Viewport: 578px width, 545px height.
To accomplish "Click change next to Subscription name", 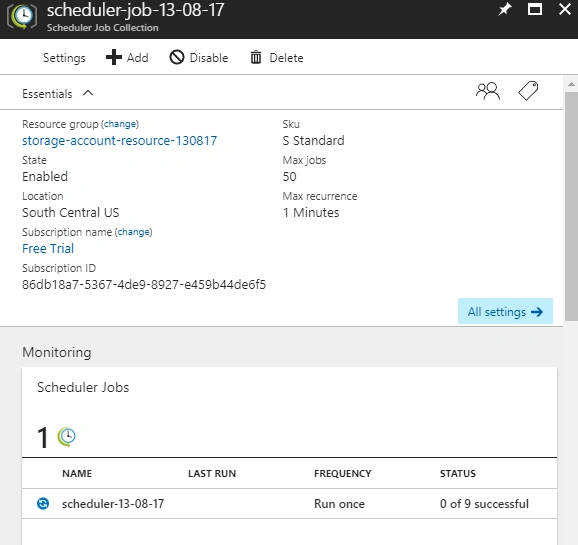I will [133, 232].
